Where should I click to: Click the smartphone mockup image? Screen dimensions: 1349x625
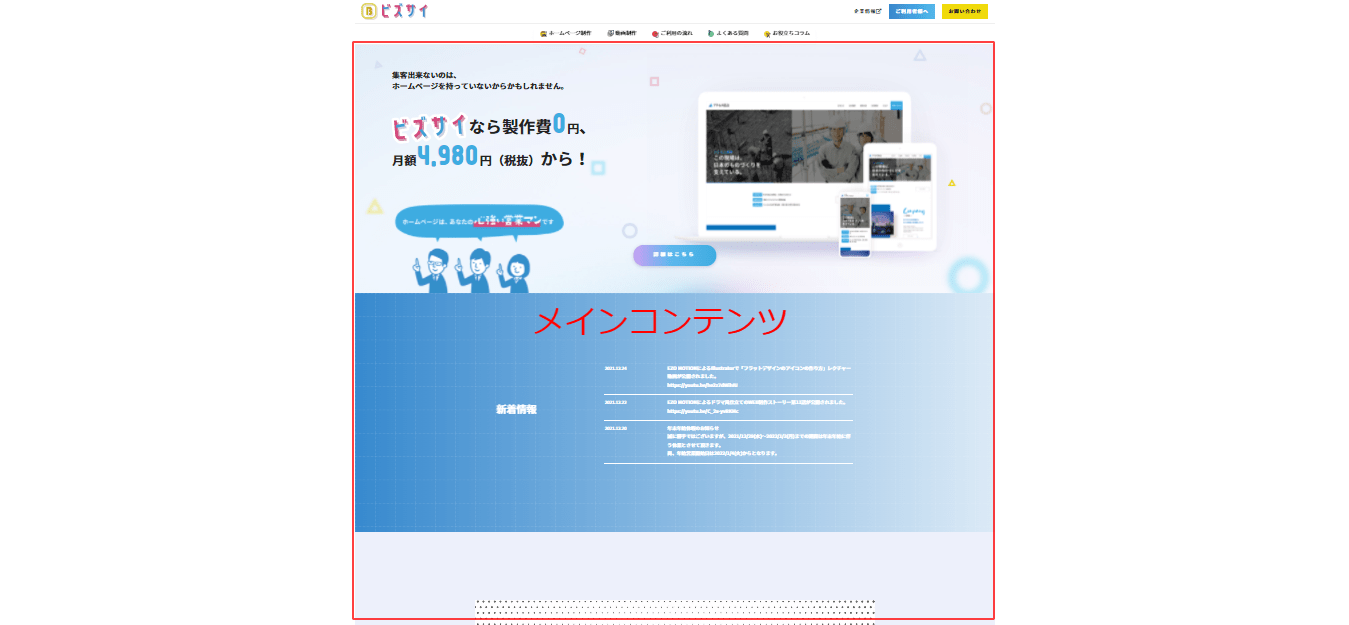[x=855, y=225]
